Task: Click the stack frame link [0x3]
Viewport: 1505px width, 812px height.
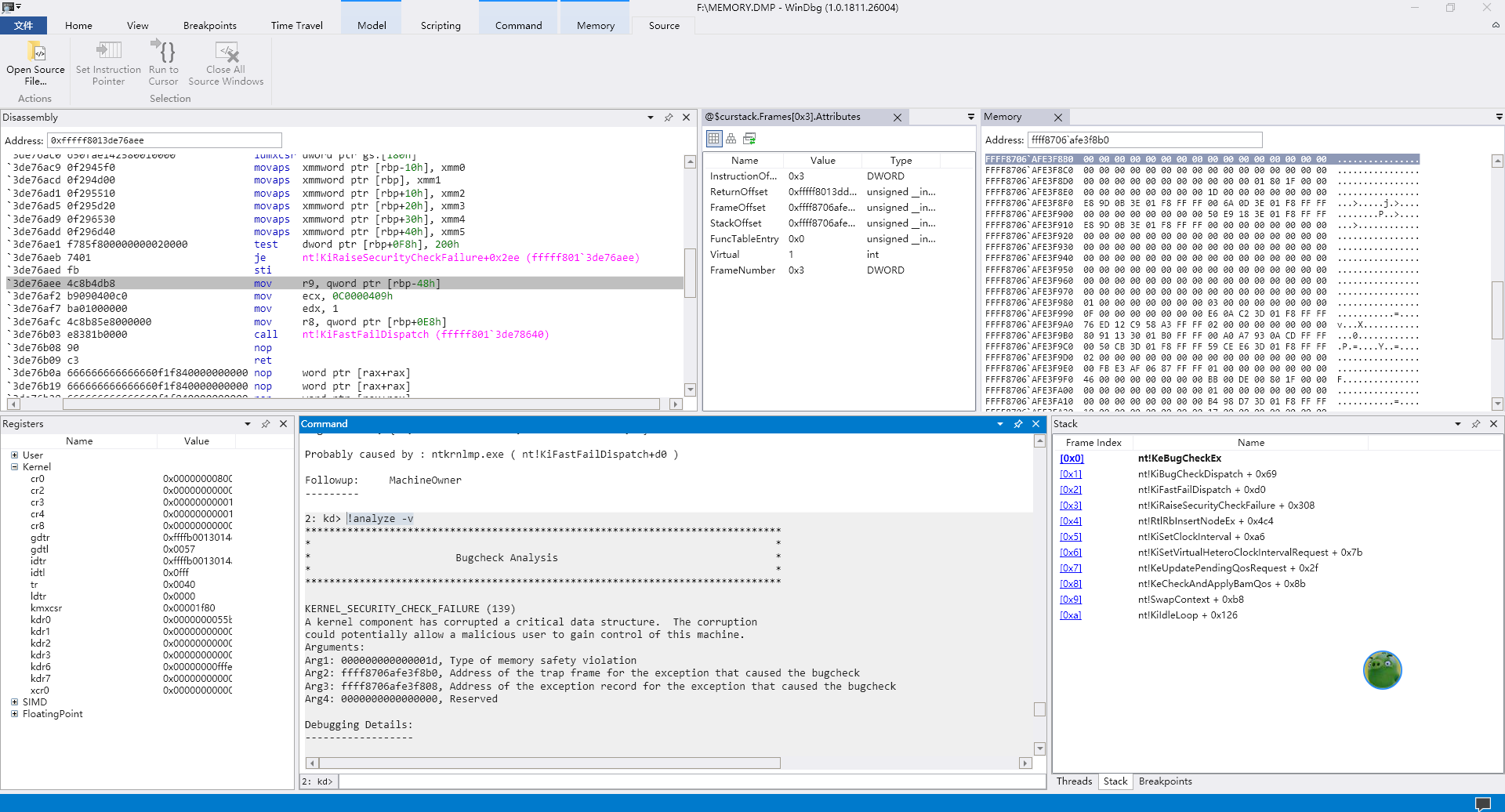Action: pyautogui.click(x=1071, y=506)
